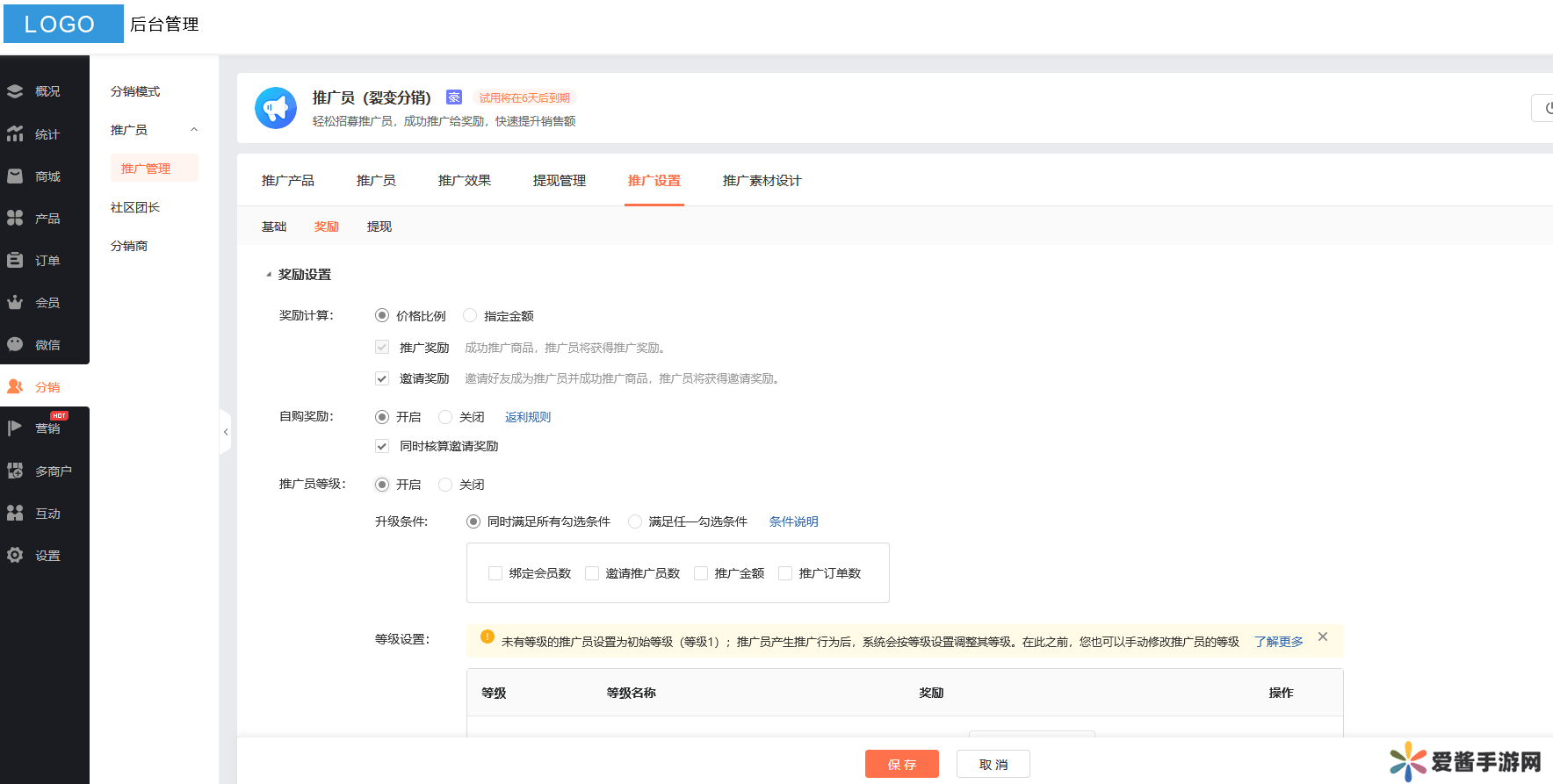This screenshot has width=1553, height=784.
Task: Open the 基础 settings sub-tab
Action: pyautogui.click(x=274, y=227)
